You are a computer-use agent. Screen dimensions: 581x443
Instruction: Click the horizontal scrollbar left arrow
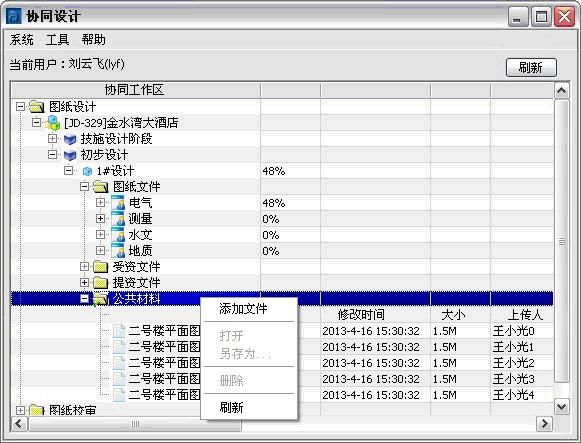pos(19,424)
